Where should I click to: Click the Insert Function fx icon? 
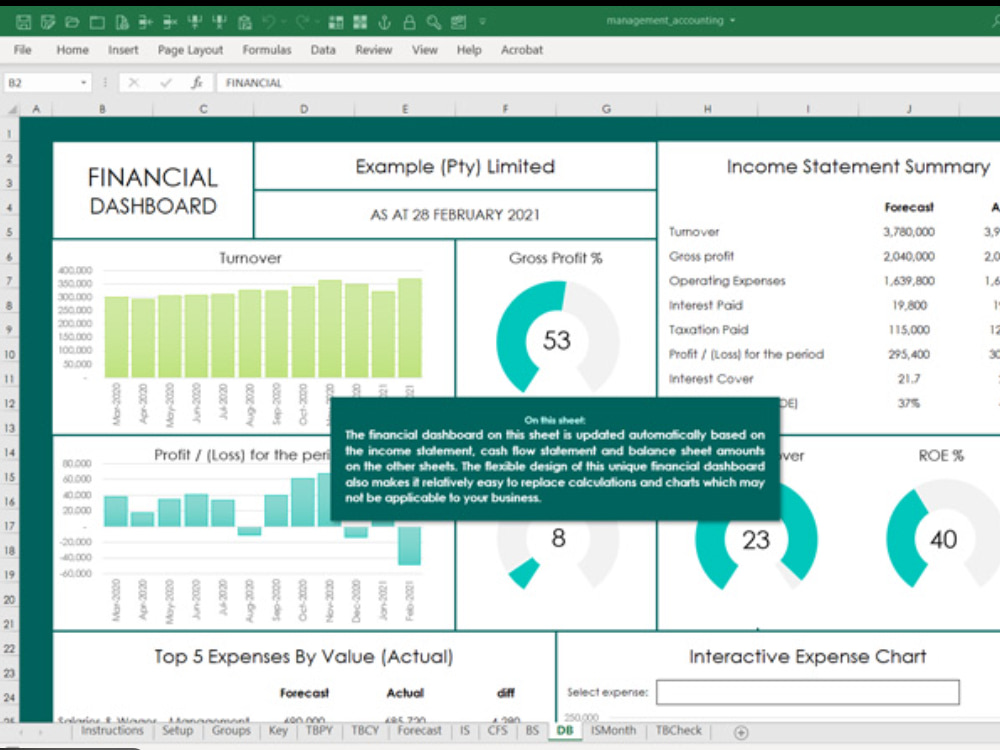(x=197, y=83)
